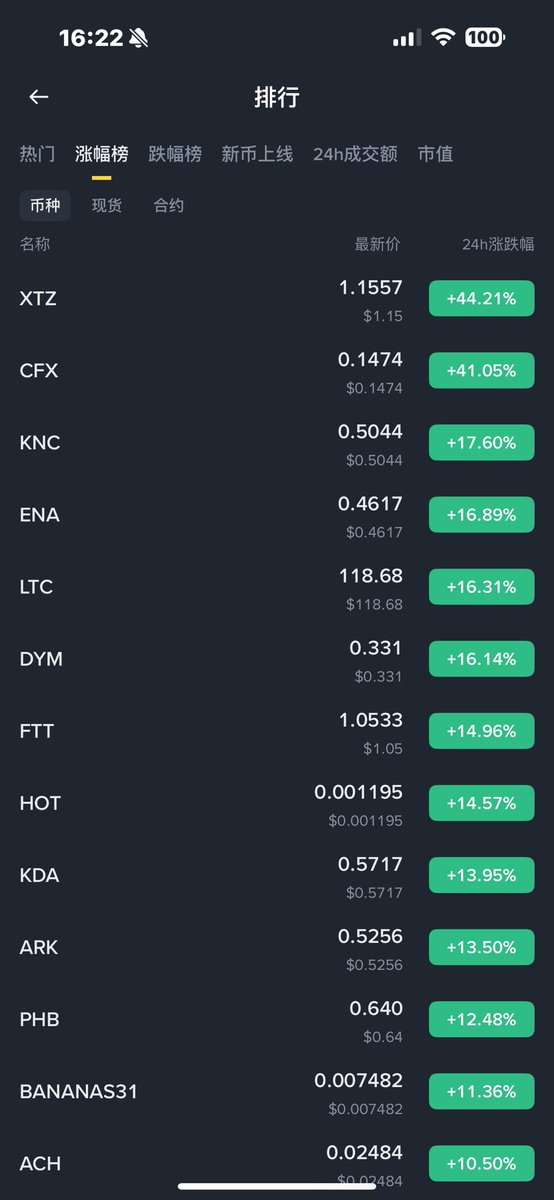
Task: Tap the cellular signal bars icon
Action: click(x=406, y=38)
